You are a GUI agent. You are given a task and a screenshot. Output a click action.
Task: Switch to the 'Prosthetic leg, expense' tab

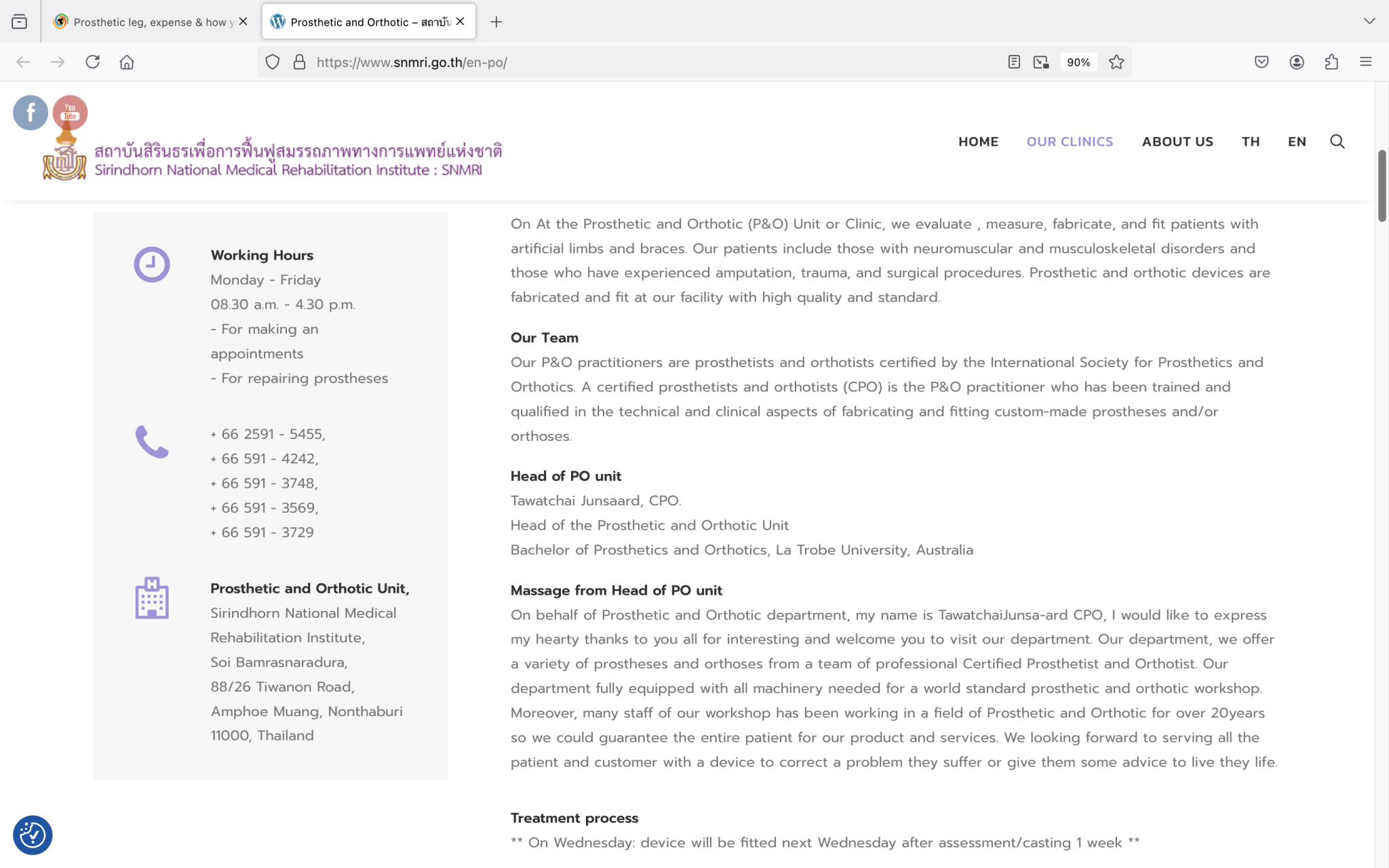pos(151,22)
